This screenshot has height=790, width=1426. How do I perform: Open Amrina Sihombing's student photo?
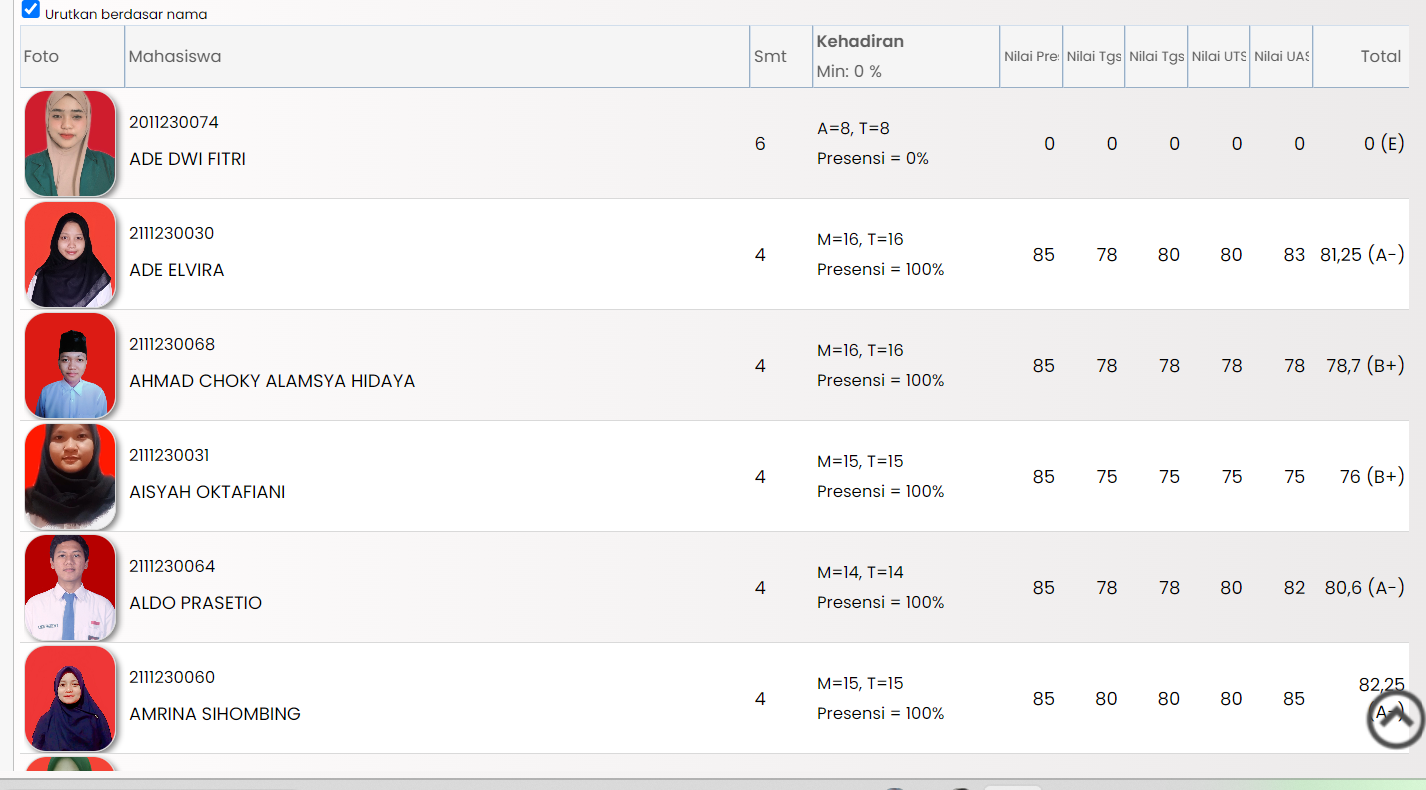[70, 699]
